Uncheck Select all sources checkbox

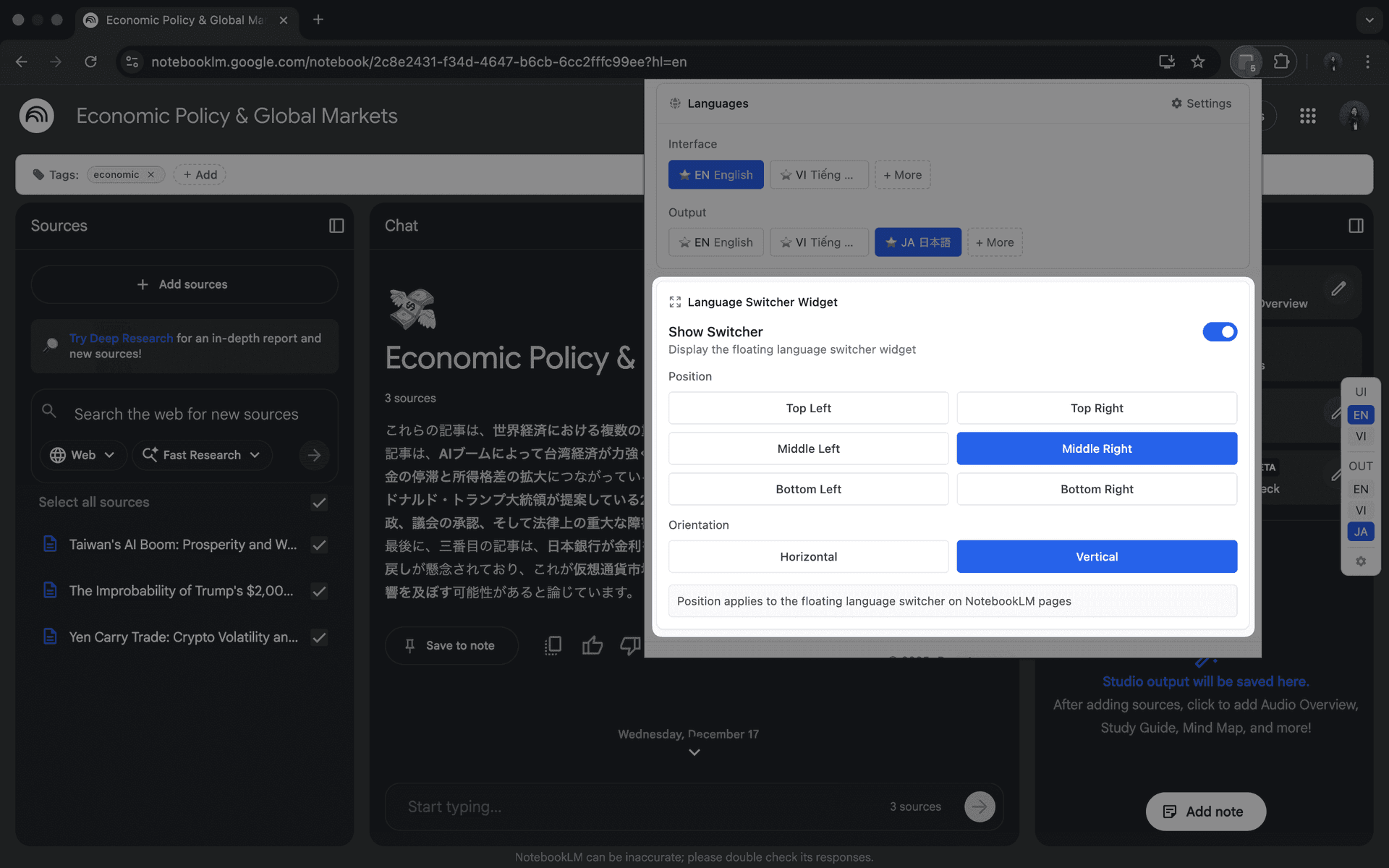(x=319, y=503)
